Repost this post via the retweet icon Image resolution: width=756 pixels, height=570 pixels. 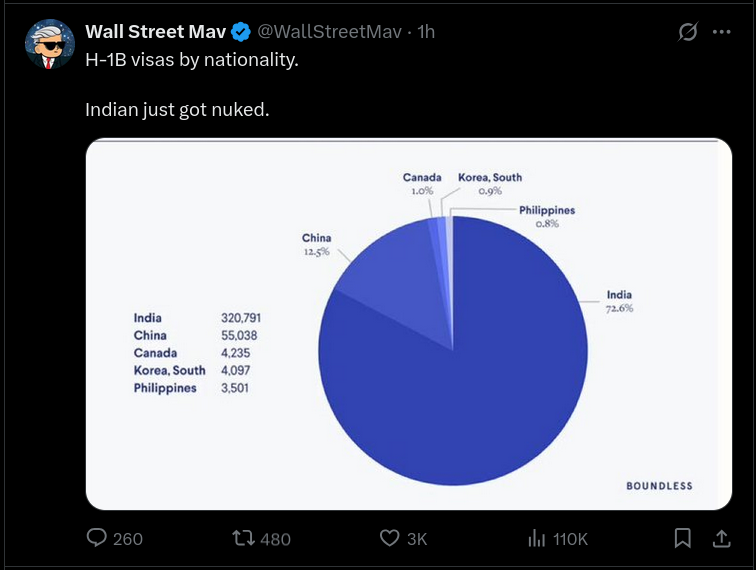[x=242, y=538]
